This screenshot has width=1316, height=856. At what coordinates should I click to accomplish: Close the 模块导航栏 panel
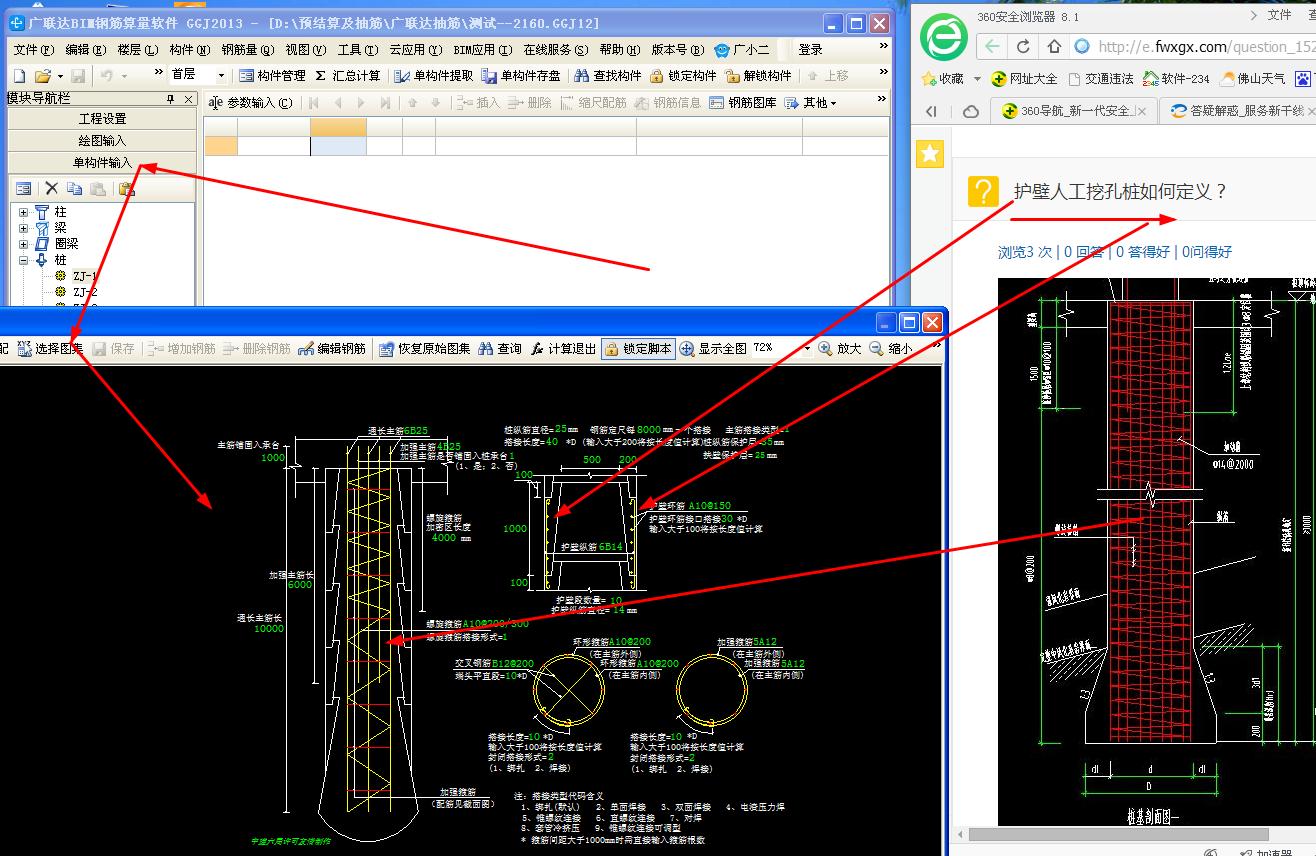(x=188, y=98)
